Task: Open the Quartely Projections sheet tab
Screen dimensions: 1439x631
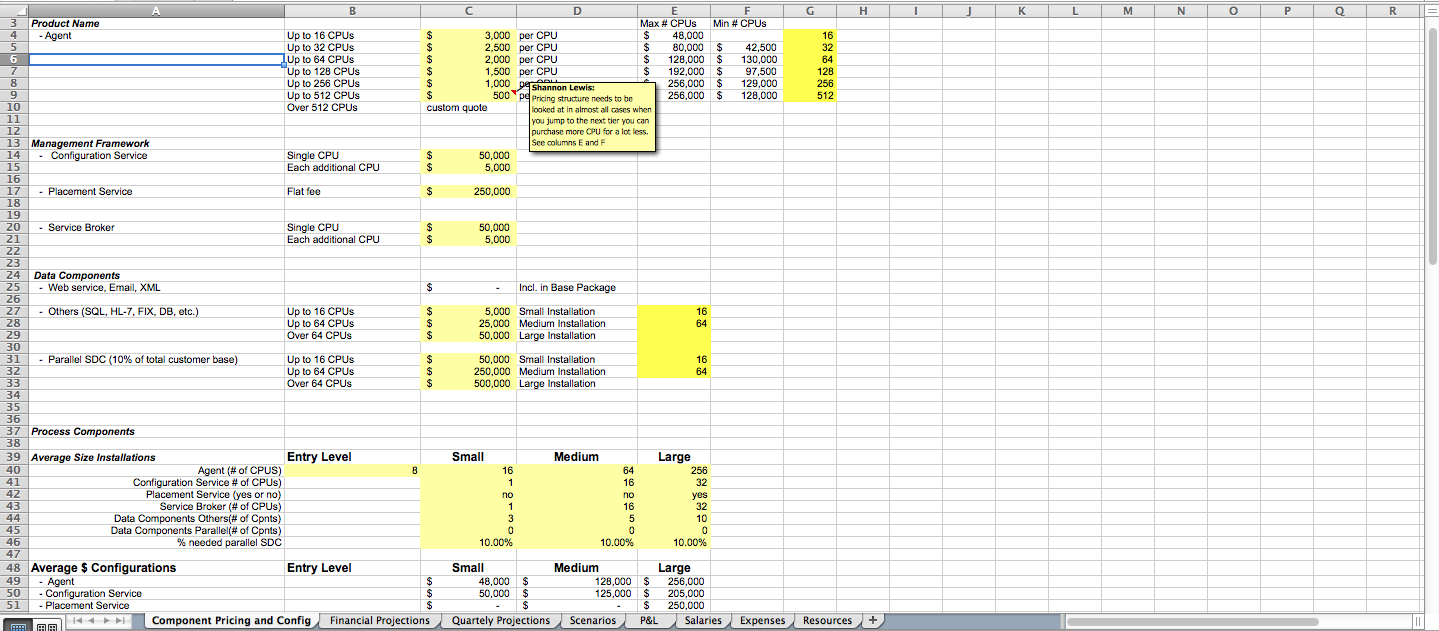Action: [501, 620]
